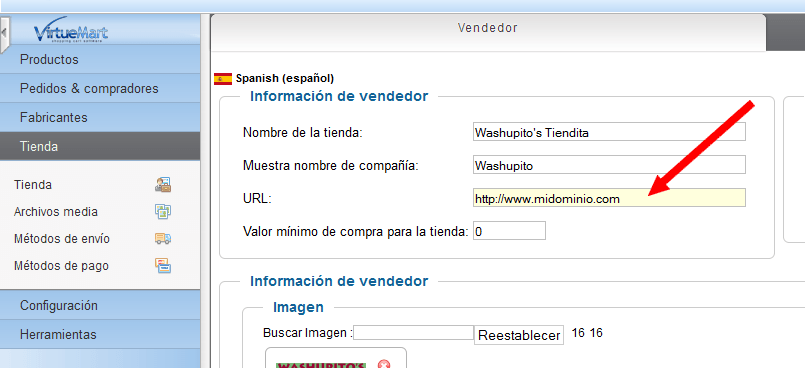The height and width of the screenshot is (368, 805).
Task: Expand the Pedidos & compradores section
Action: tap(100, 88)
